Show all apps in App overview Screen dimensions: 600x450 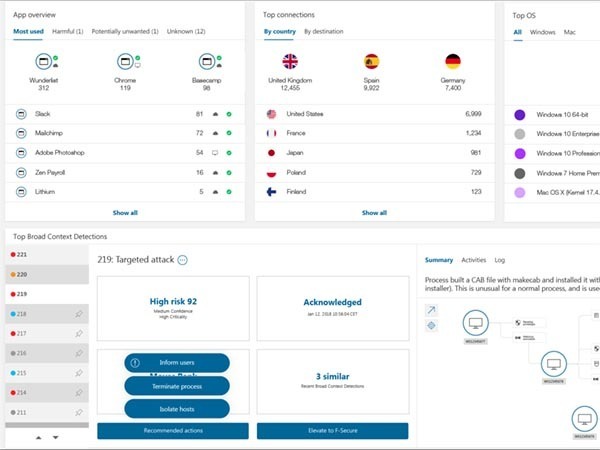(125, 213)
